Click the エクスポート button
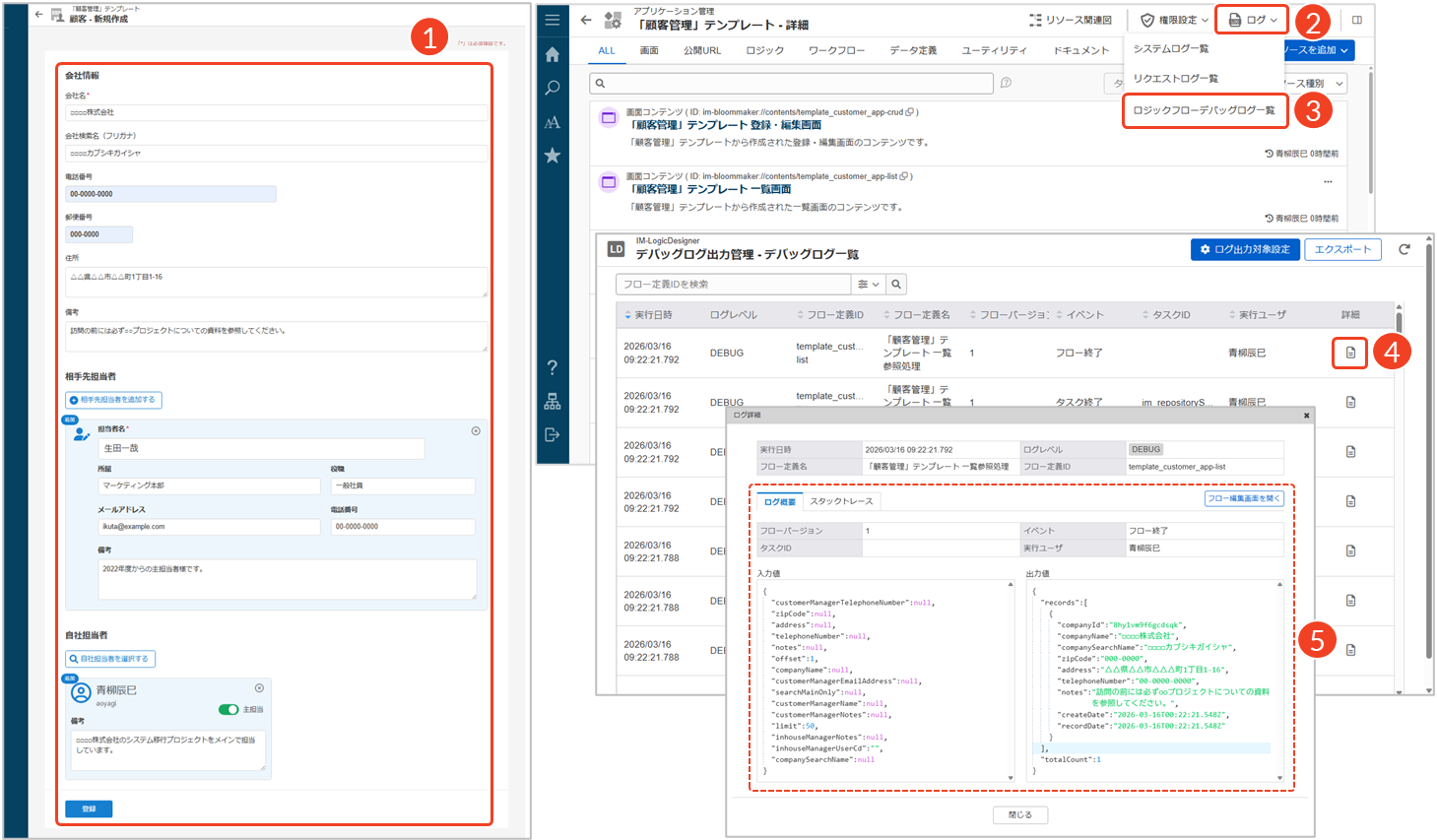The height and width of the screenshot is (840, 1437). click(1342, 250)
